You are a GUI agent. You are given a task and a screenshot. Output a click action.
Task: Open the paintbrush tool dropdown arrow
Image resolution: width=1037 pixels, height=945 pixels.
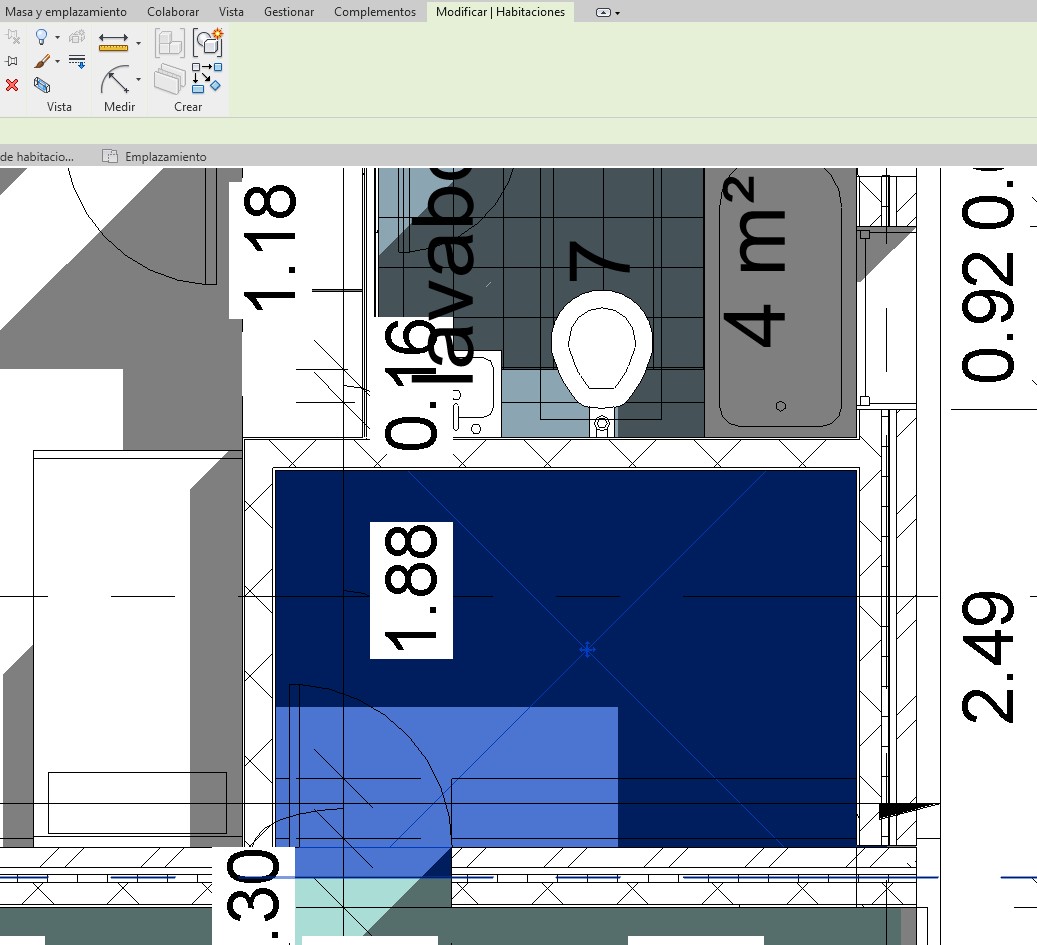(57, 62)
